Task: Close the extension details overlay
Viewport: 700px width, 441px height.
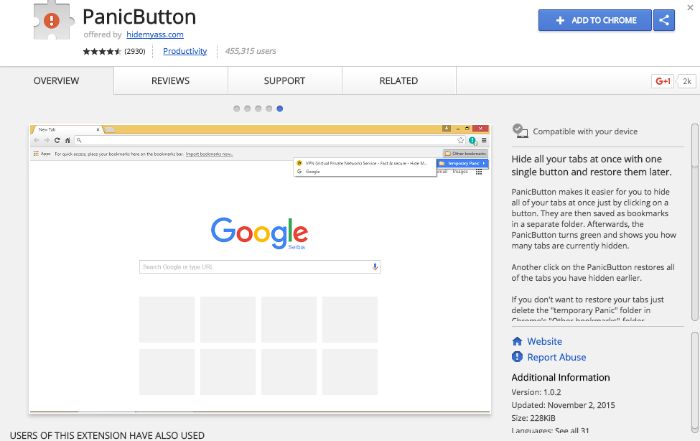Action: point(690,8)
